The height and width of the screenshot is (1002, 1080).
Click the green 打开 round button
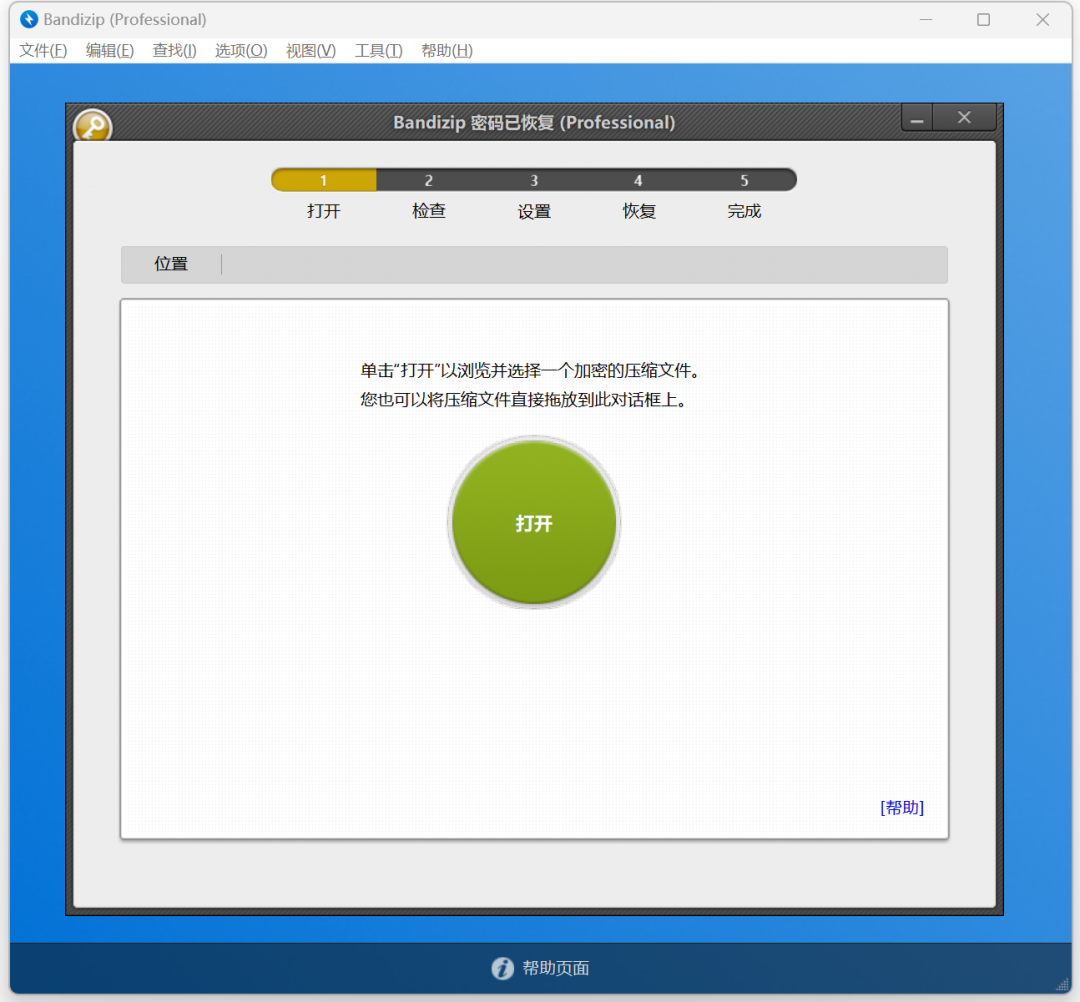click(534, 523)
